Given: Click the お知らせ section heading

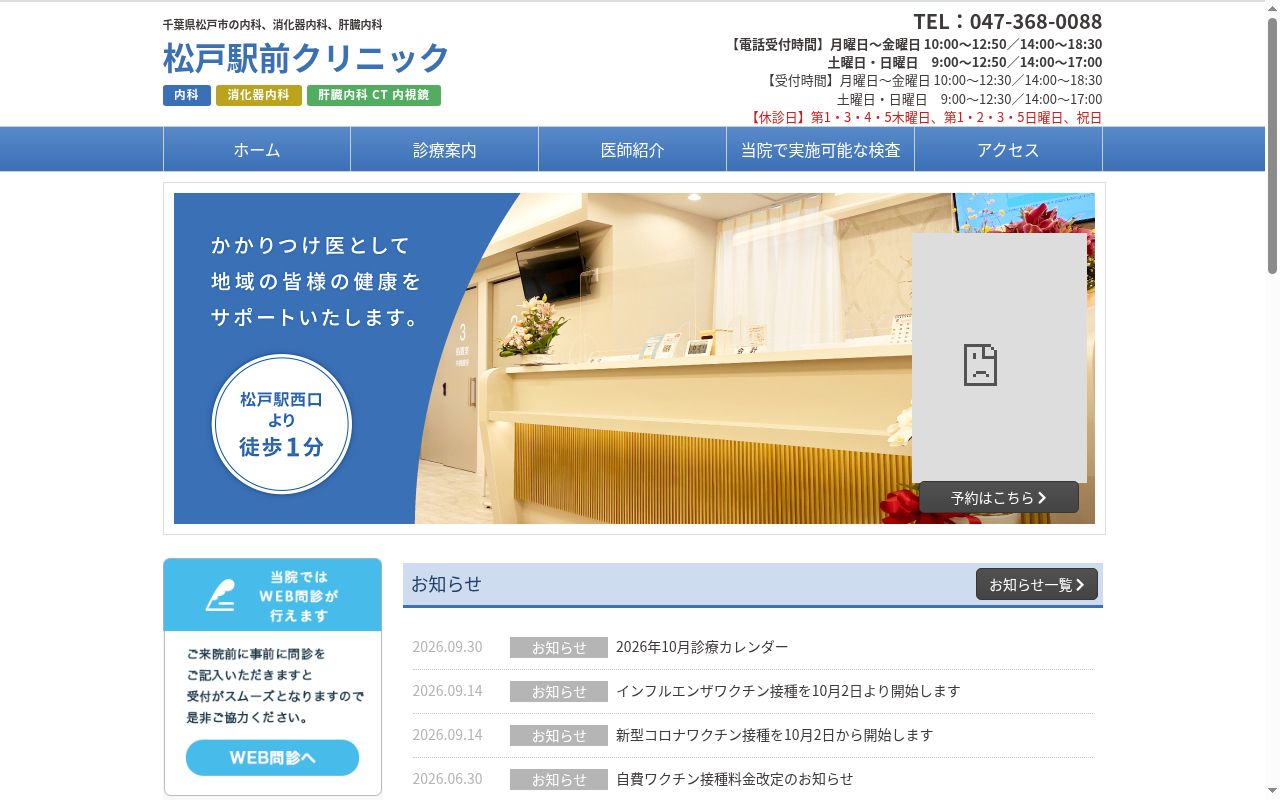Looking at the screenshot, I should [446, 584].
